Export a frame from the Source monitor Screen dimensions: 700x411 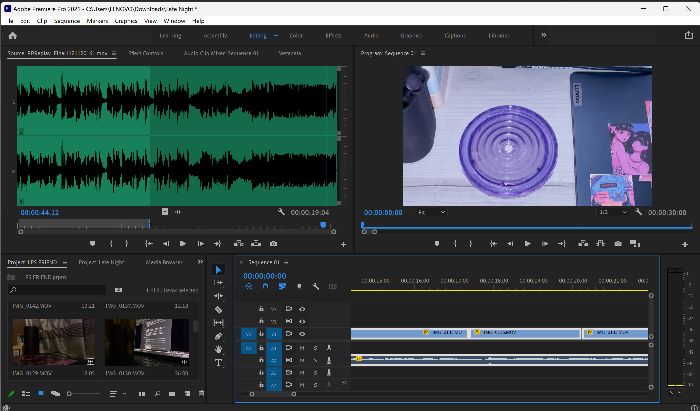tap(273, 244)
